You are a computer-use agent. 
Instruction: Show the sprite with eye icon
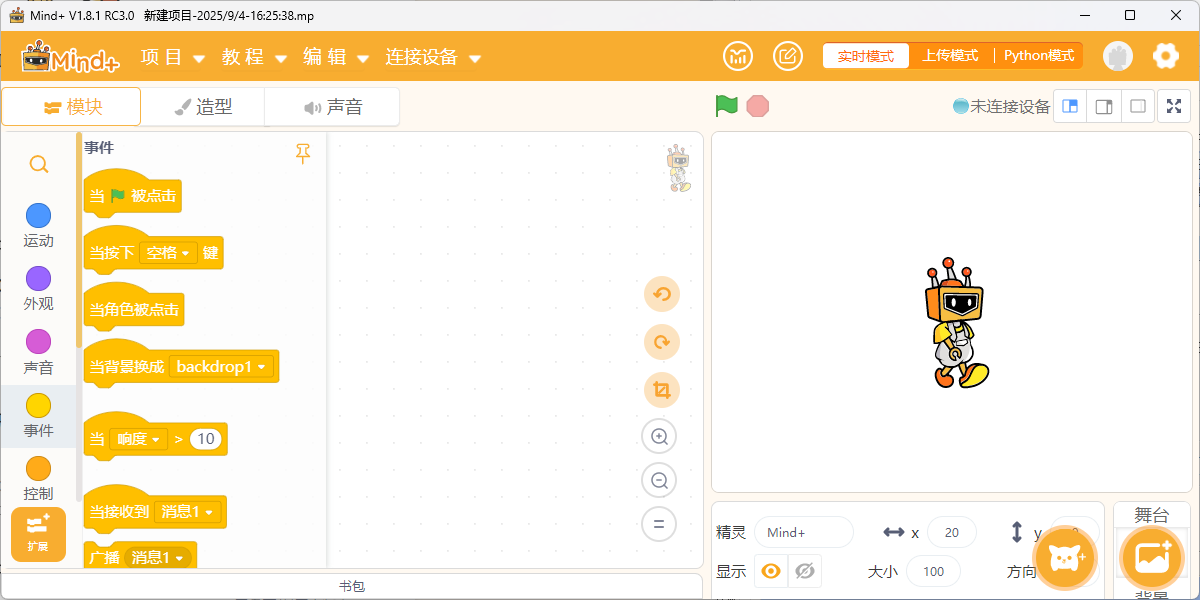pyautogui.click(x=771, y=571)
